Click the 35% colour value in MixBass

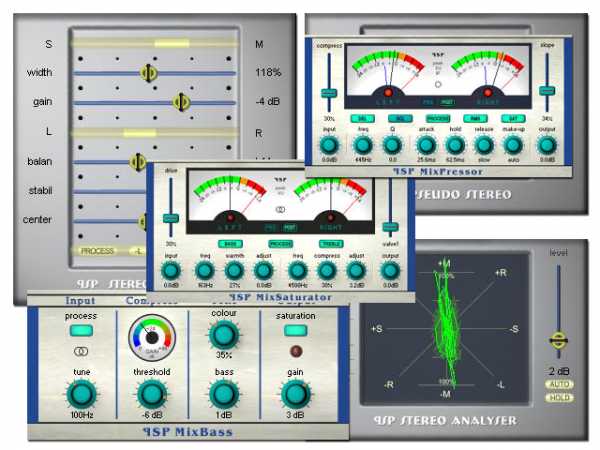(224, 355)
